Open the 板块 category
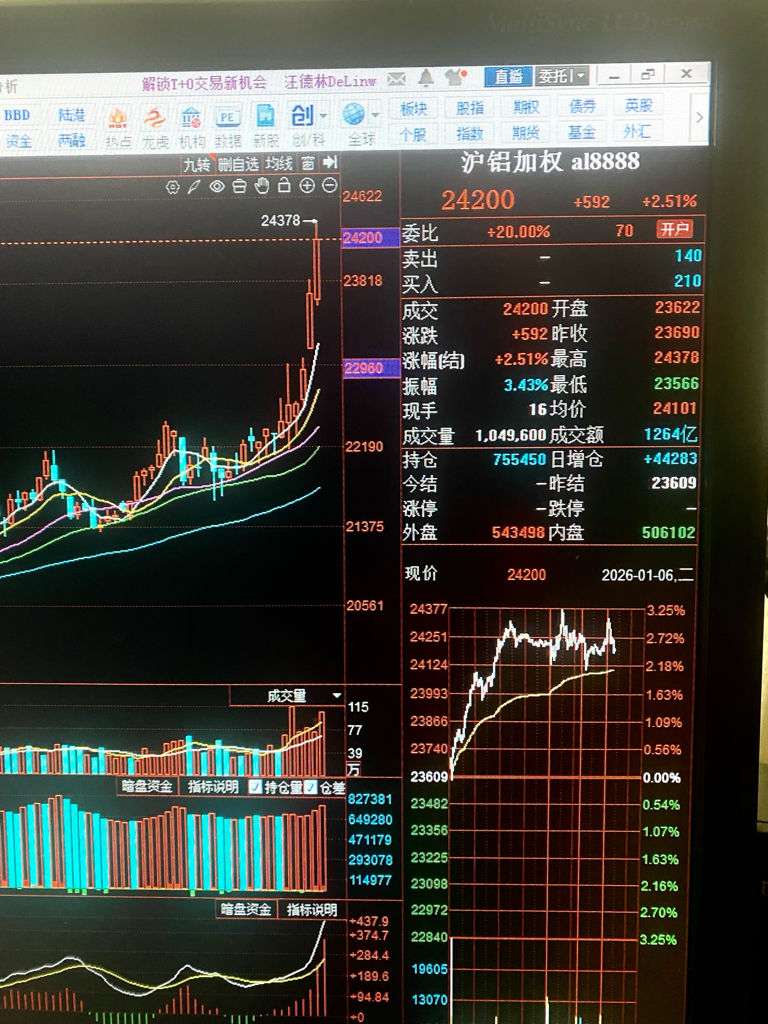This screenshot has width=768, height=1024. point(413,109)
